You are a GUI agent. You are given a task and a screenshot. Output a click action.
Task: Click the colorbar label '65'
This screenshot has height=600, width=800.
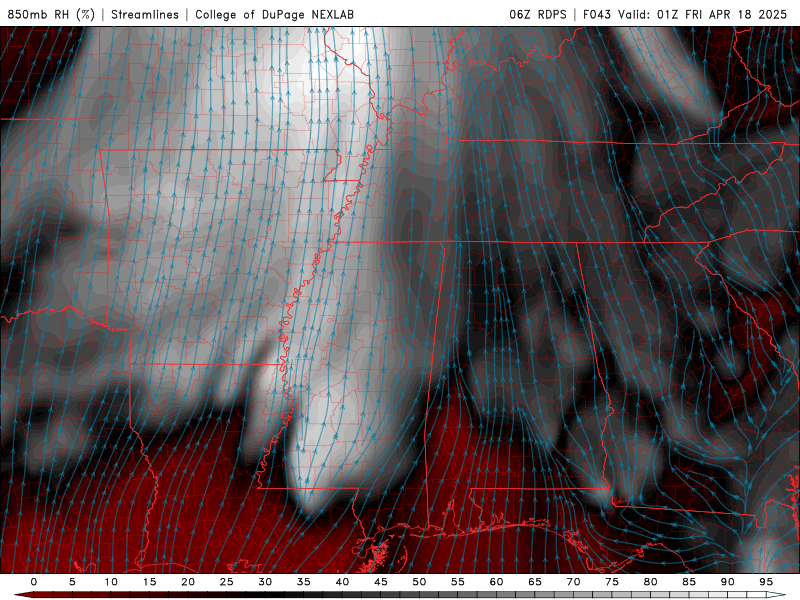[x=535, y=582]
